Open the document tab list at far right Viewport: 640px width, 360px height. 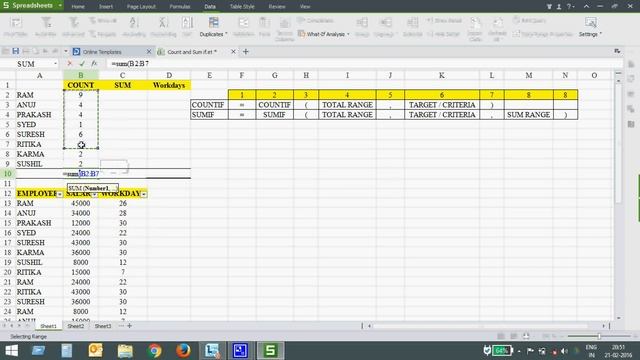[x=617, y=51]
